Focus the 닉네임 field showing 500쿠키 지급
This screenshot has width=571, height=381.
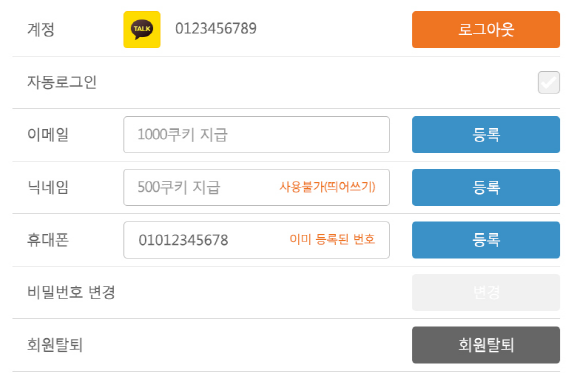point(256,187)
